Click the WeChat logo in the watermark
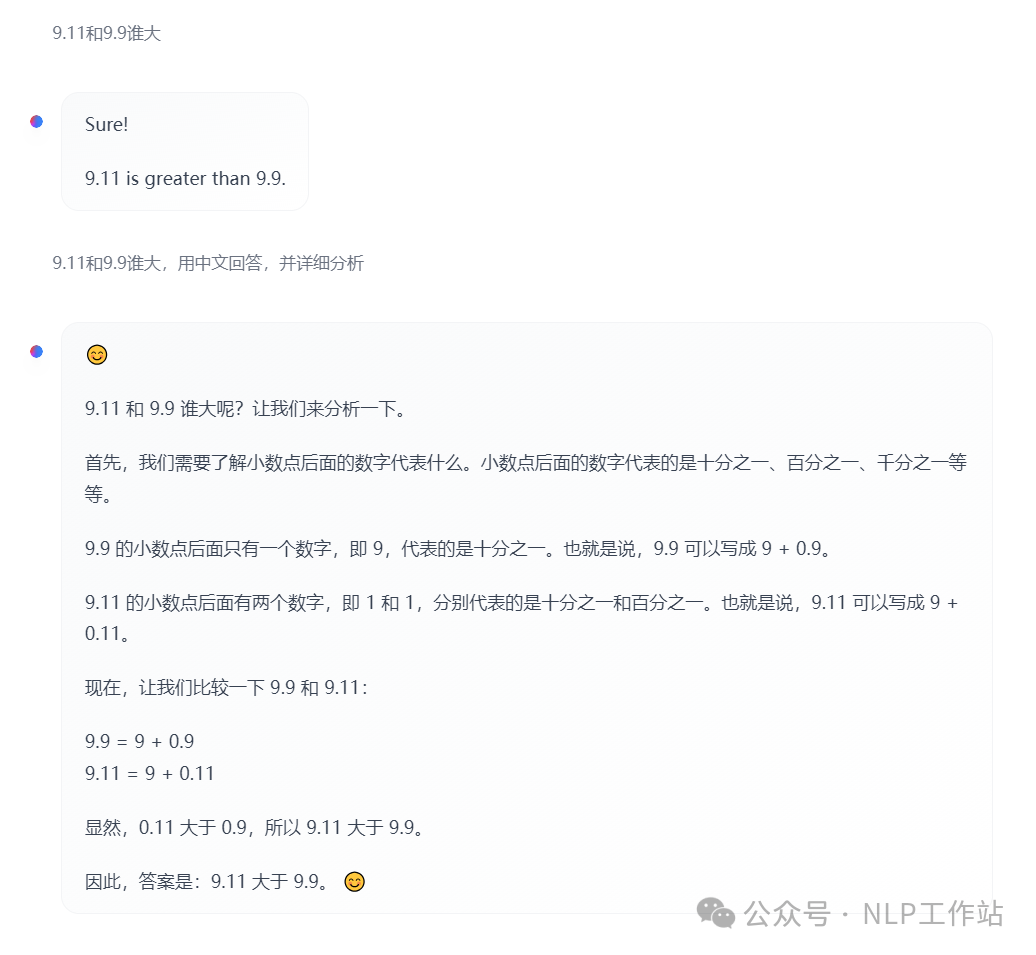Image resolution: width=1036 pixels, height=955 pixels. pos(716,913)
